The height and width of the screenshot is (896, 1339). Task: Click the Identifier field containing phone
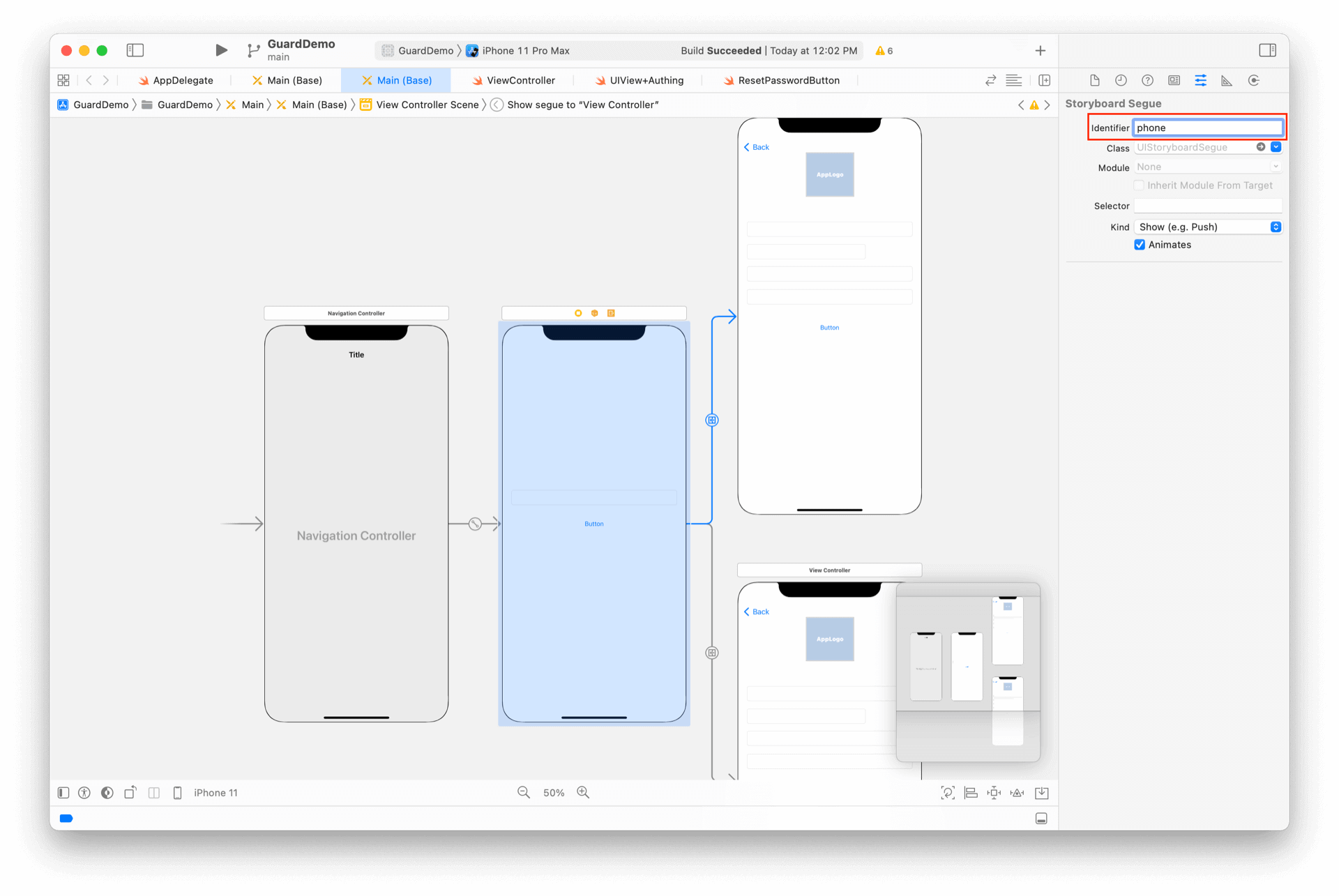pyautogui.click(x=1208, y=128)
